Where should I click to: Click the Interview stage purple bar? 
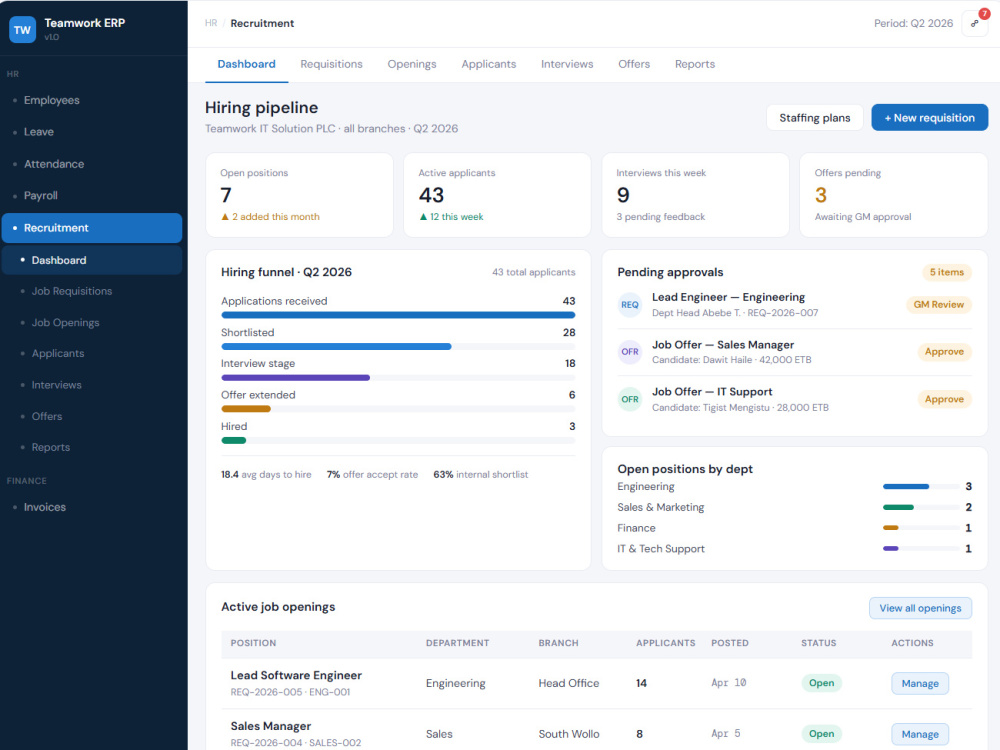295,378
